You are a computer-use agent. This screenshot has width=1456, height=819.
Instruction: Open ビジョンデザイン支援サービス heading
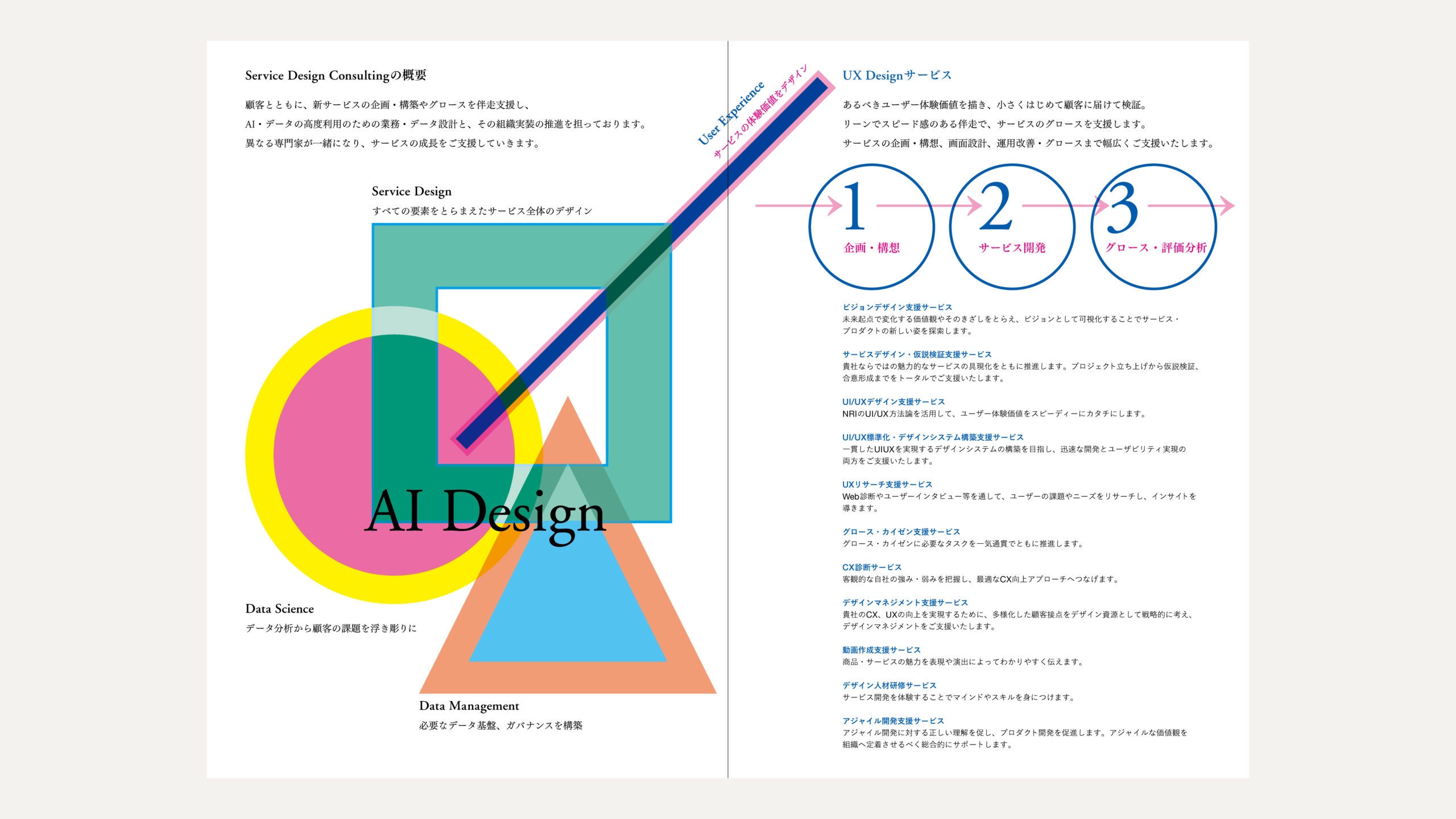pyautogui.click(x=897, y=307)
